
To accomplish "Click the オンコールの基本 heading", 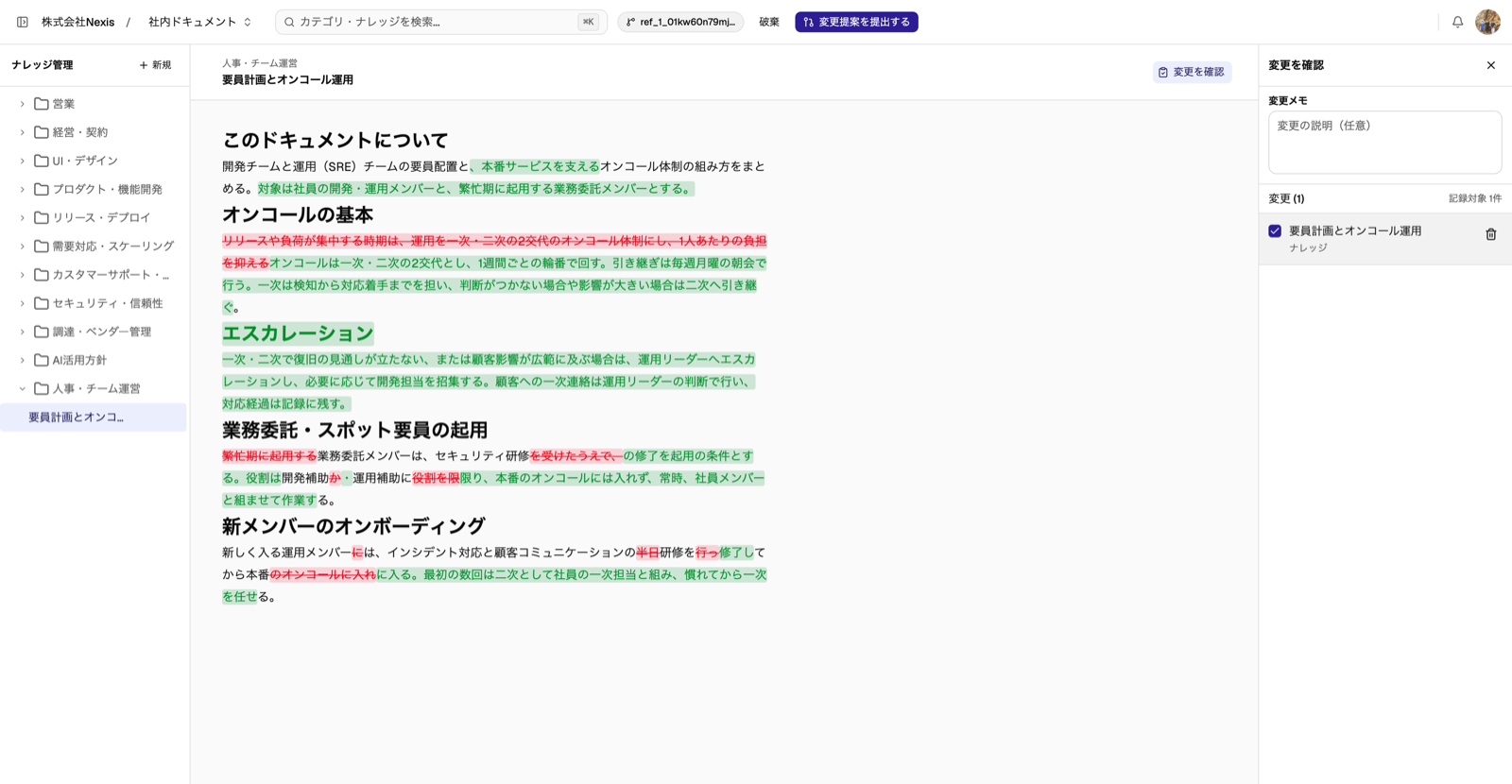I will click(298, 214).
